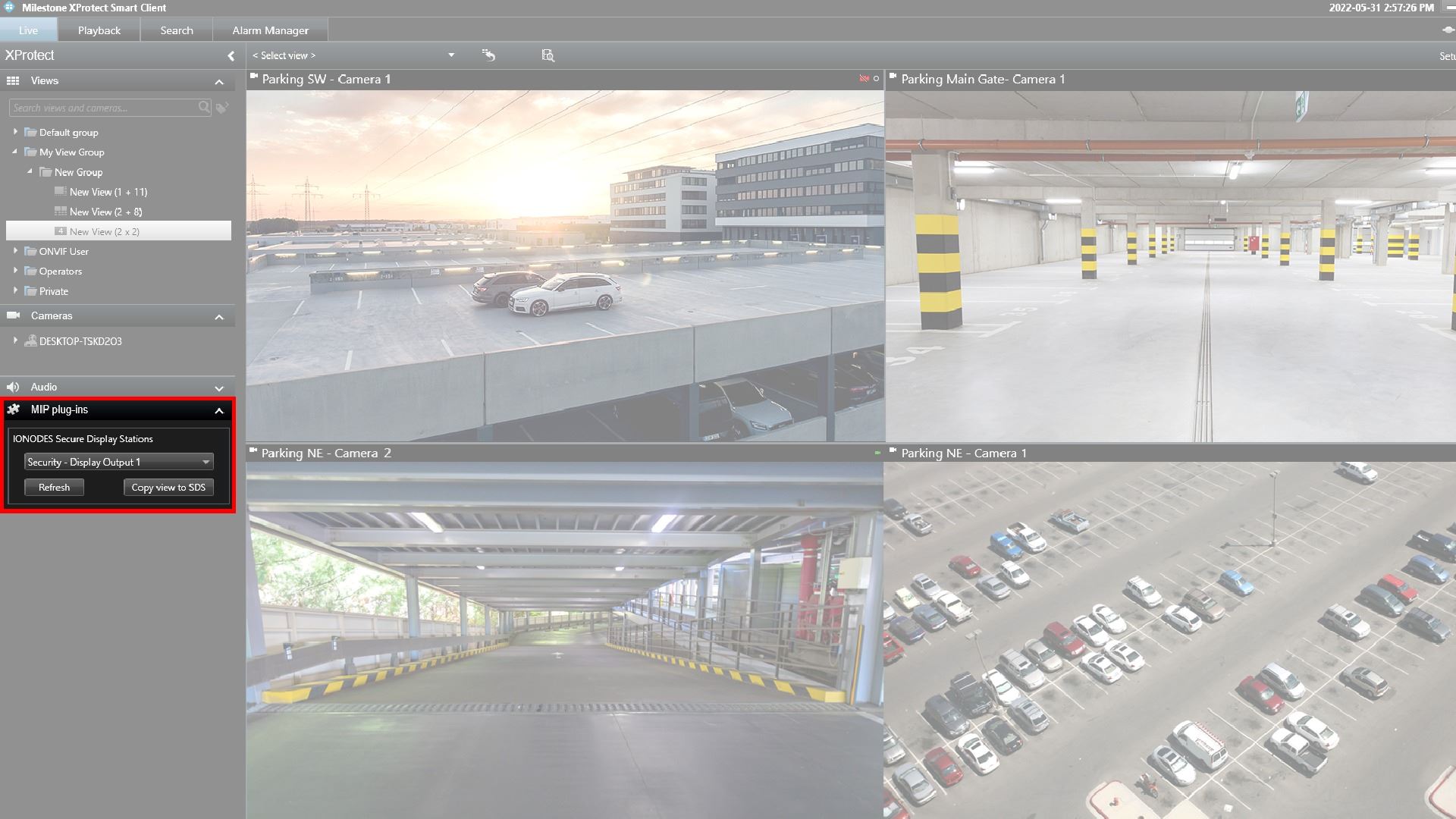
Task: Click the IONODES Secure Display Stations label
Action: pyautogui.click(x=83, y=439)
